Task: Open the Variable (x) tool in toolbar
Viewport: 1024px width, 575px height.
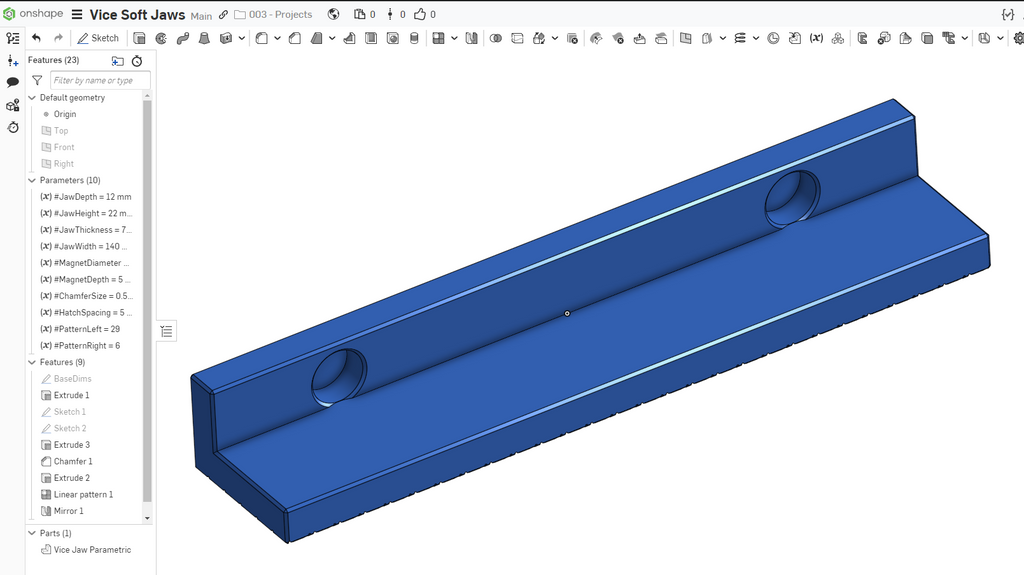Action: point(816,39)
